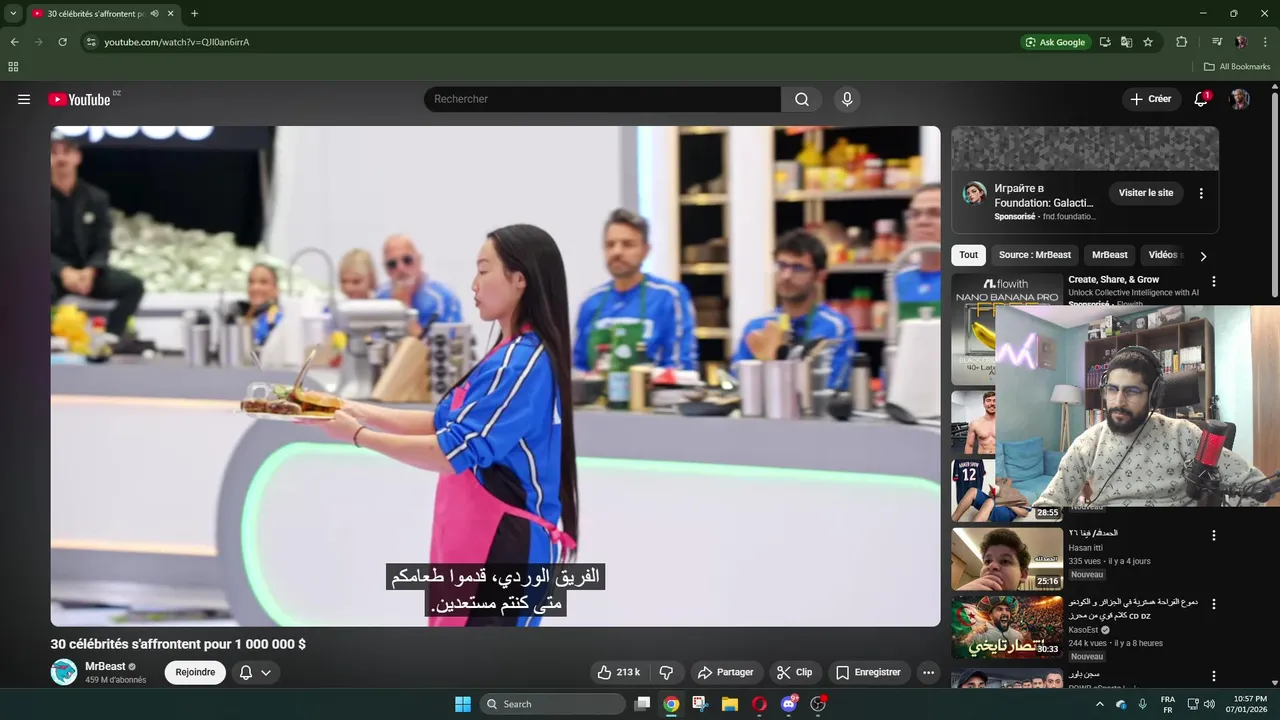Open File Explorer from the taskbar
The image size is (1280, 720).
coord(729,704)
